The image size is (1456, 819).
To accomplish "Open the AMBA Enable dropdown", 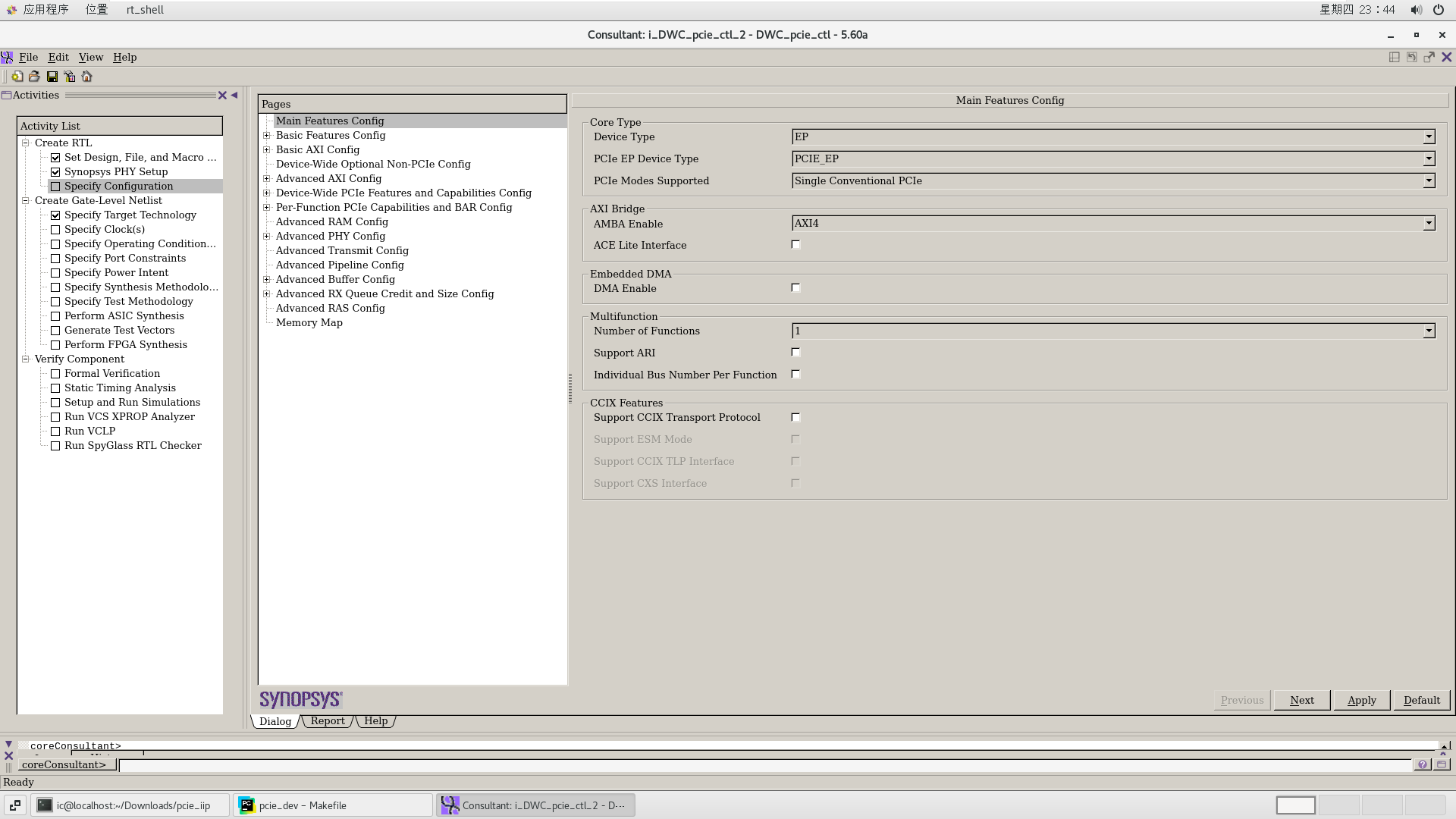I will [x=1429, y=224].
